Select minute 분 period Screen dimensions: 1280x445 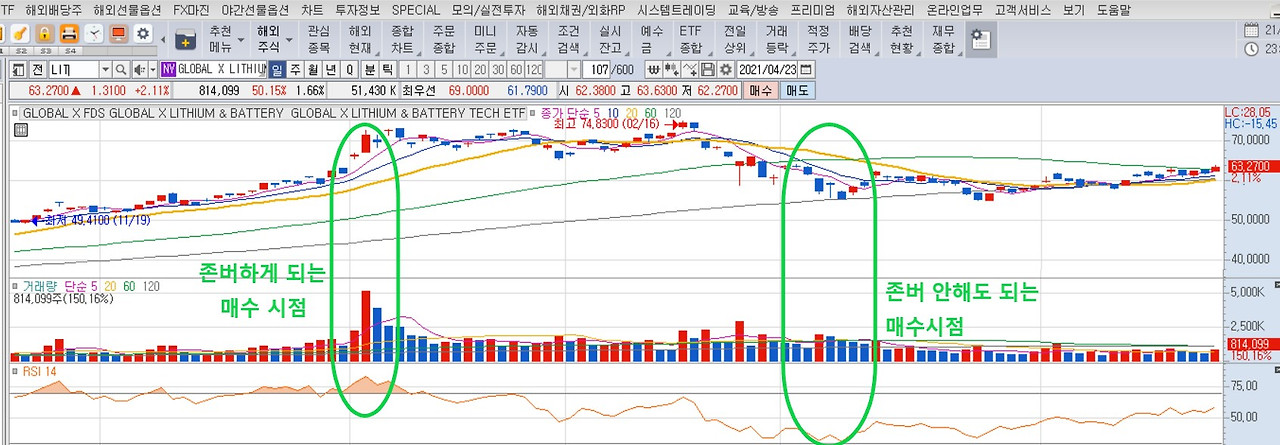(368, 70)
